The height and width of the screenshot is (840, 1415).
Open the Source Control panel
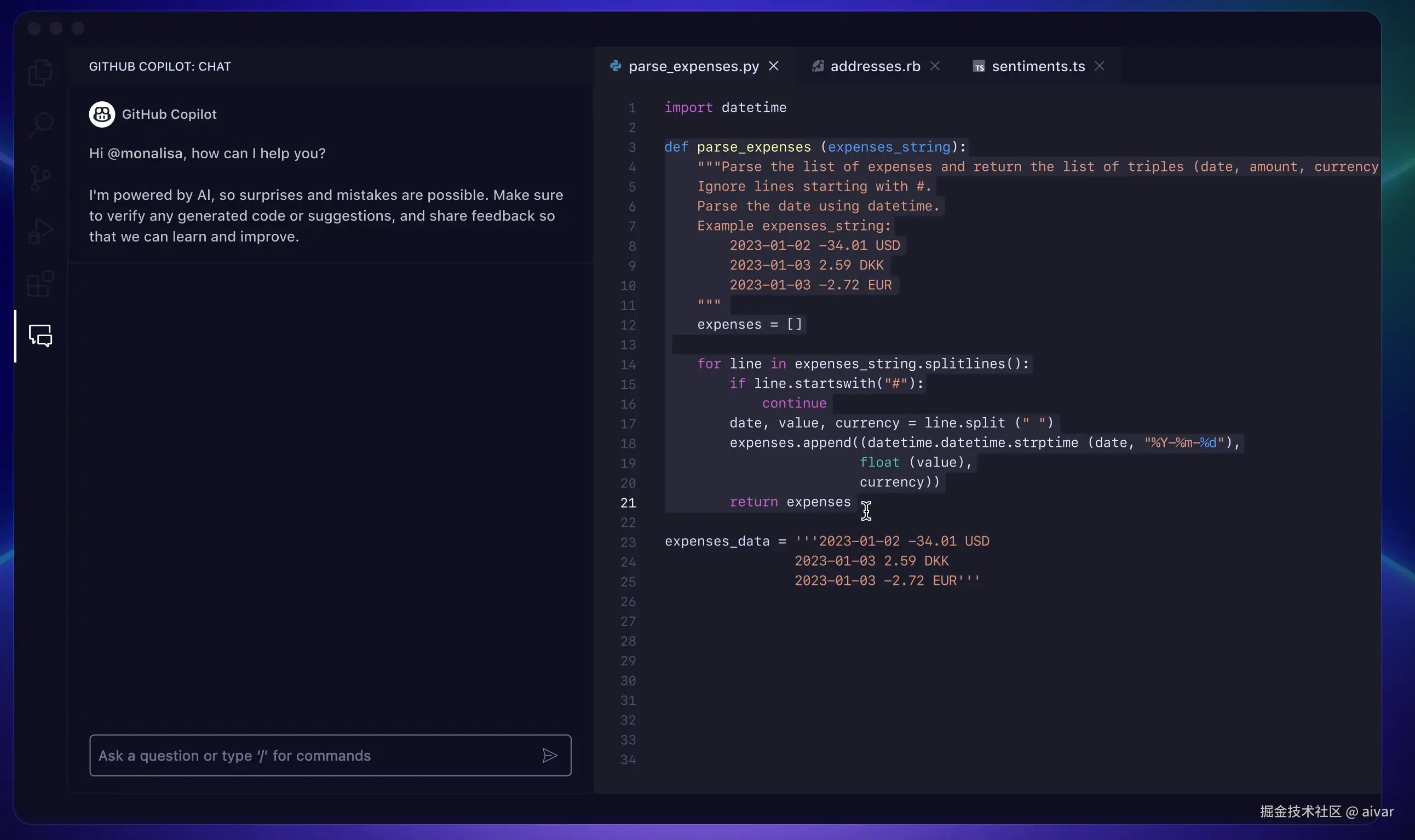39,177
